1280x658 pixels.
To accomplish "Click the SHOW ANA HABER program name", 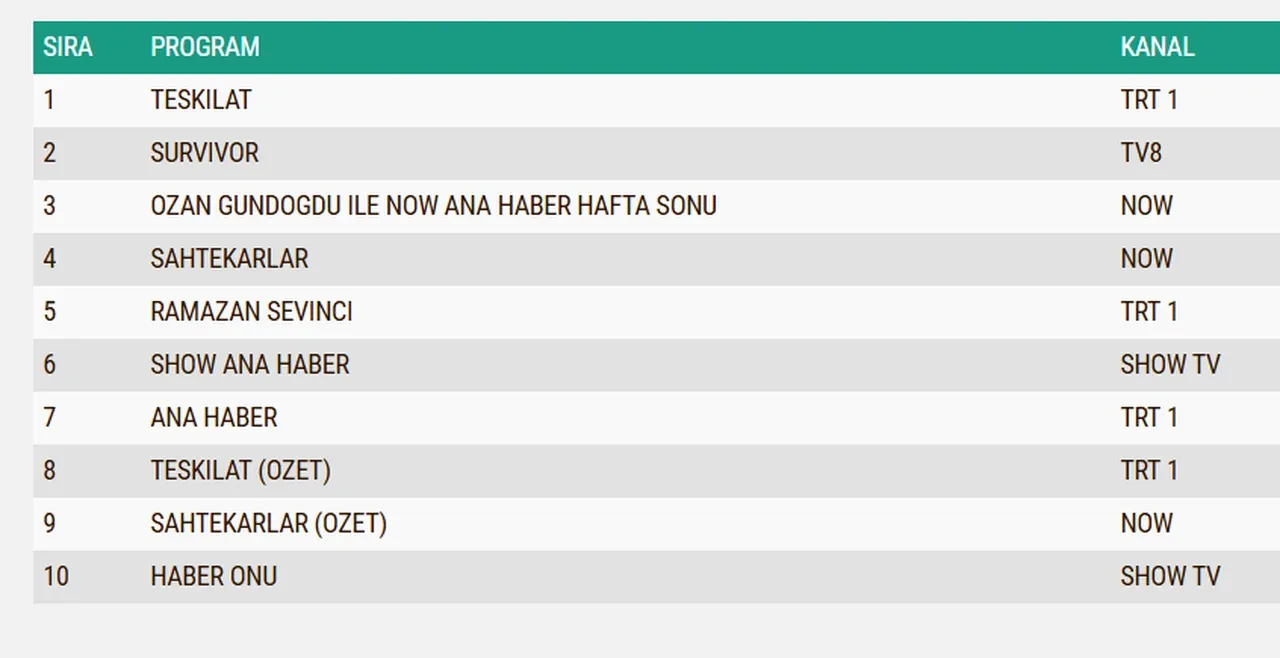I will pos(250,365).
